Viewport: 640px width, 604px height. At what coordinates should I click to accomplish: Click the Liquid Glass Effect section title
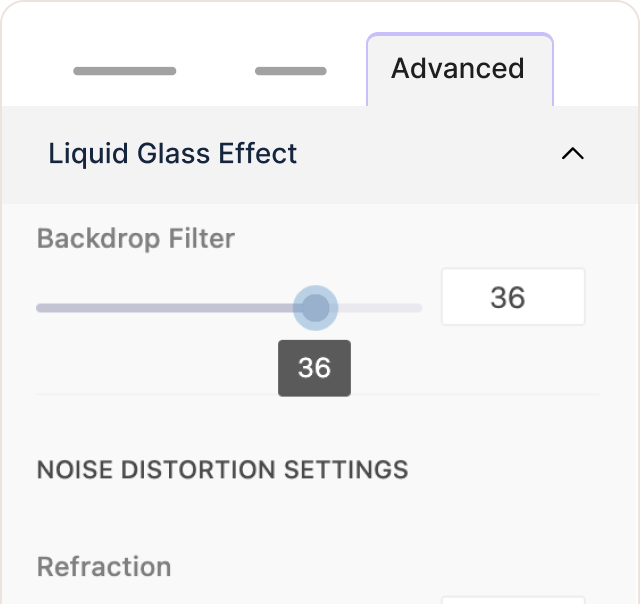point(172,154)
